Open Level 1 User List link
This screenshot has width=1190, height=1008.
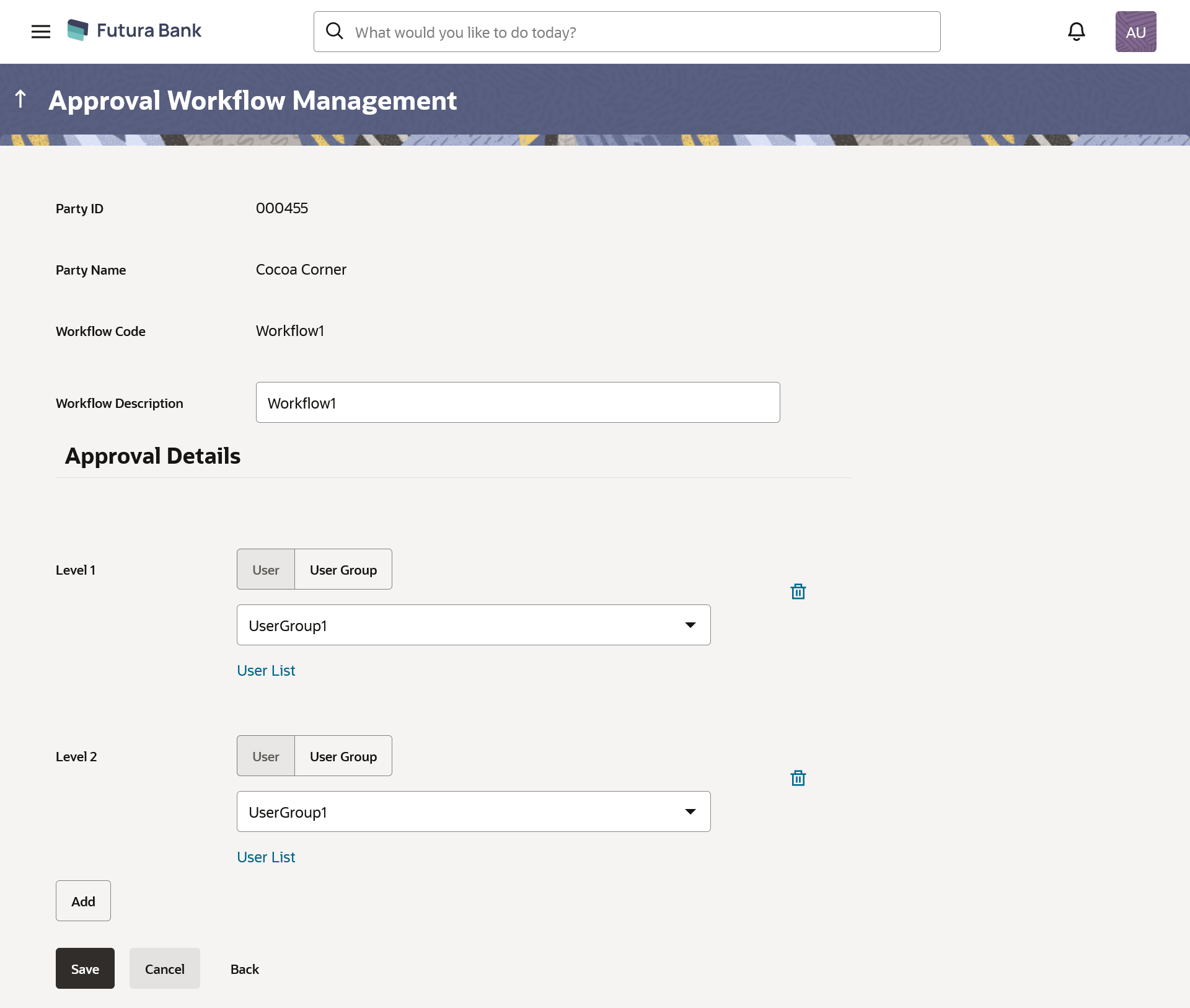coord(266,671)
